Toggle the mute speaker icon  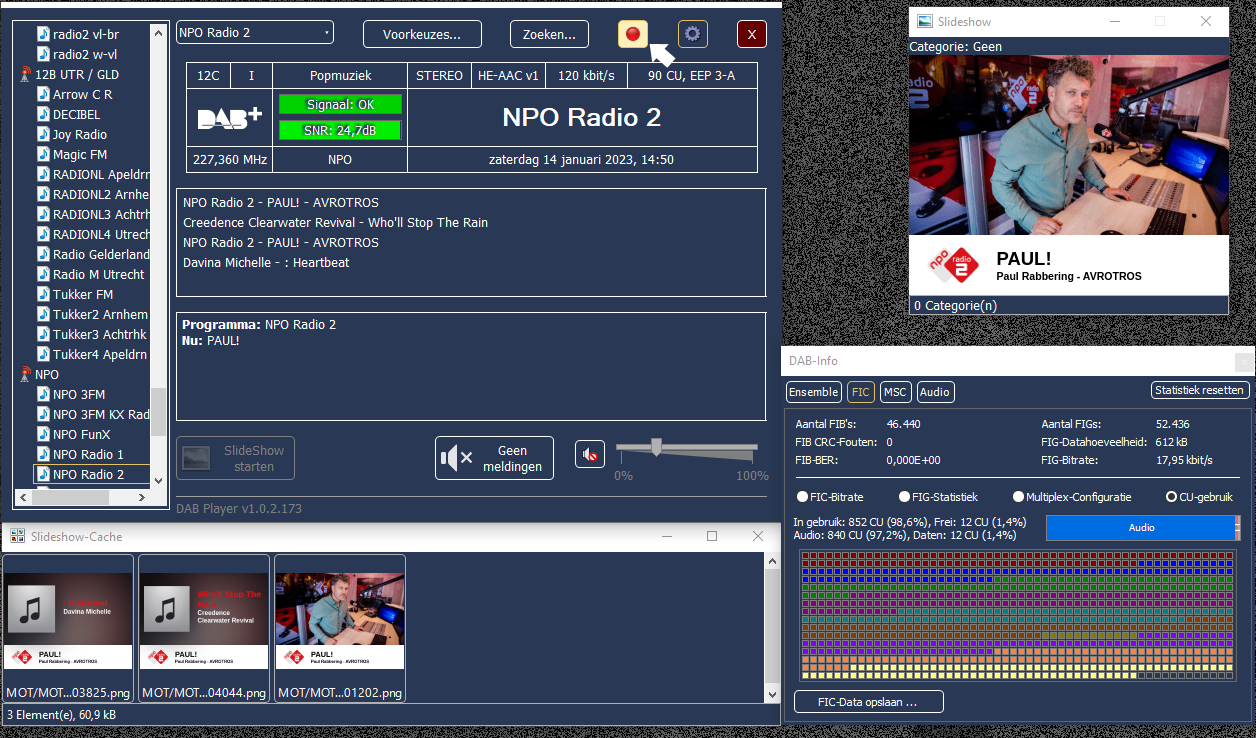coord(590,455)
